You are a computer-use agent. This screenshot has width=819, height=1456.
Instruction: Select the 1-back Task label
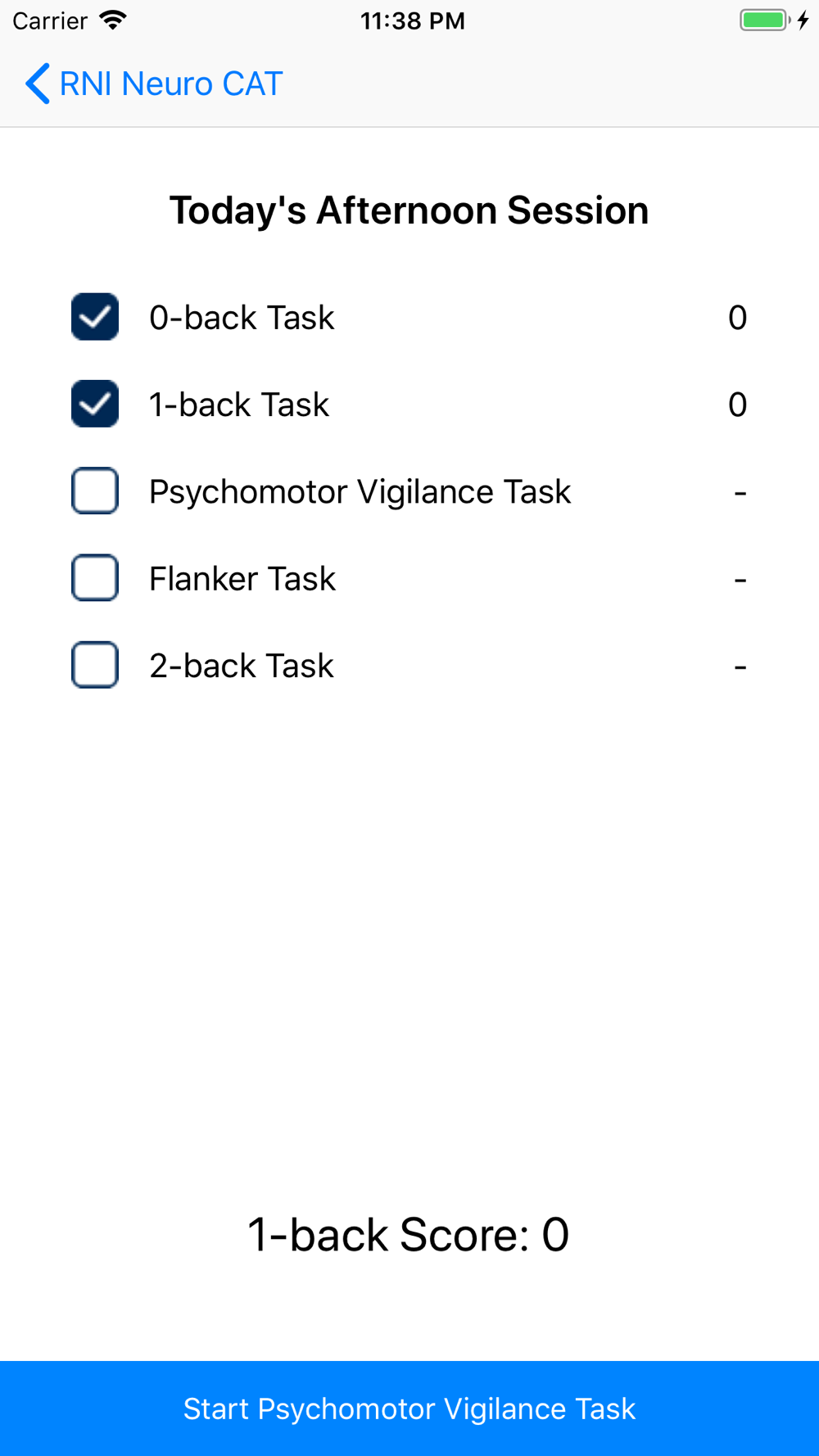click(x=239, y=405)
